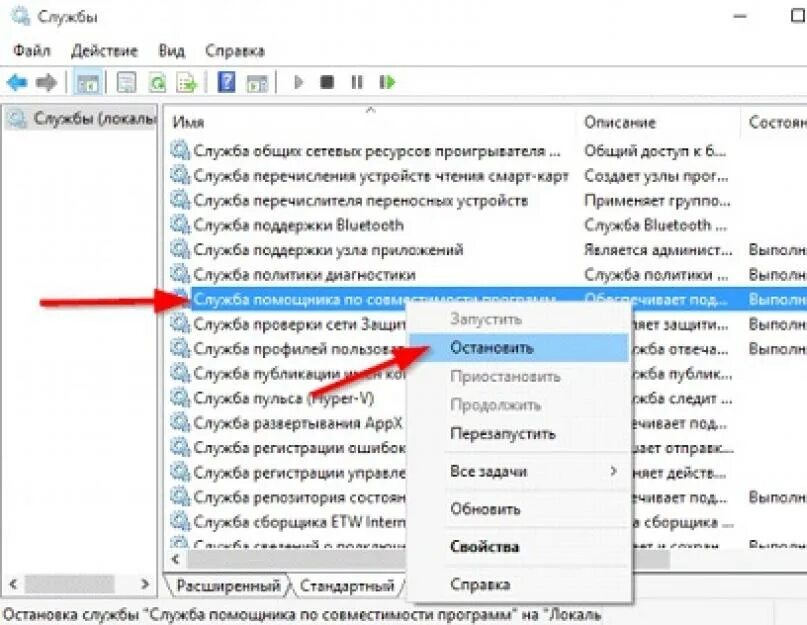Image resolution: width=807 pixels, height=625 pixels.
Task: Click the Stop service square icon
Action: click(x=327, y=82)
